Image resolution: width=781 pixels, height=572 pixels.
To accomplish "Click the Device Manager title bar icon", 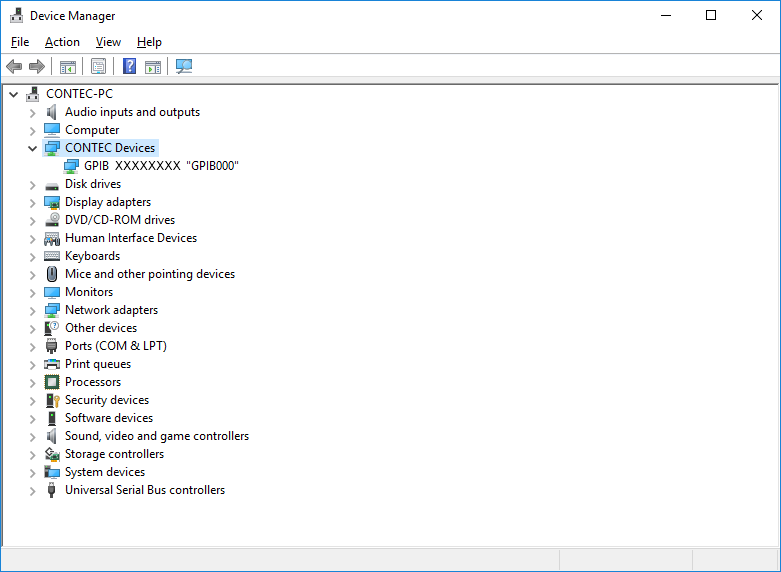I will (x=16, y=15).
